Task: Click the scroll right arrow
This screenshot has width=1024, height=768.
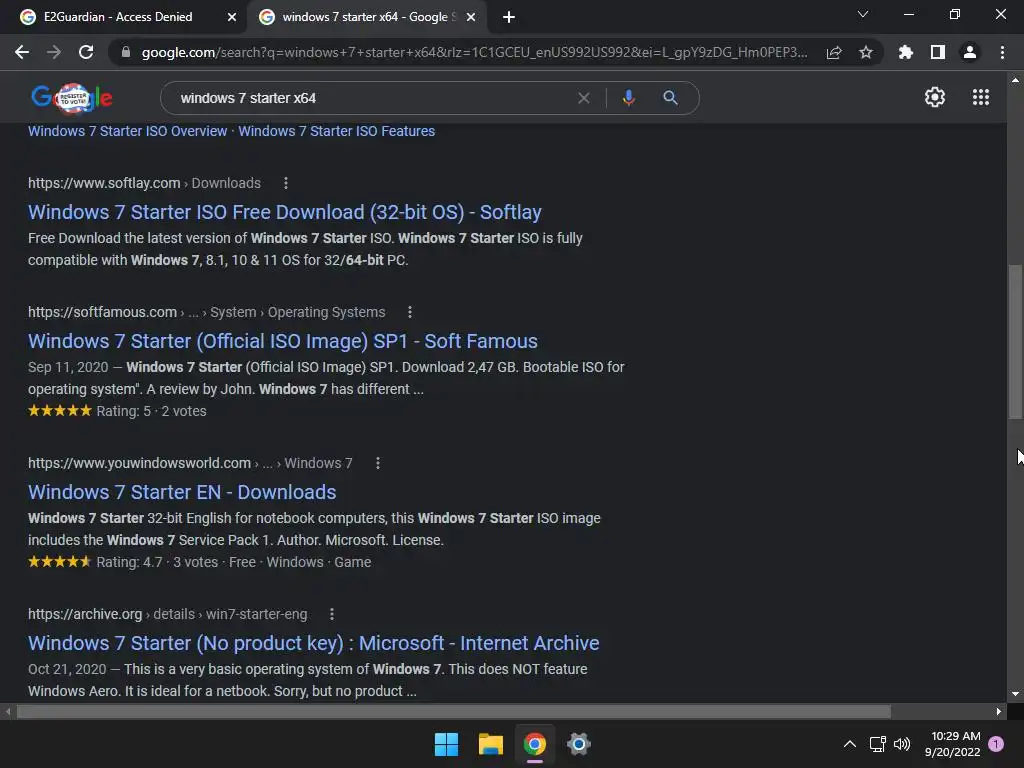Action: tap(999, 711)
